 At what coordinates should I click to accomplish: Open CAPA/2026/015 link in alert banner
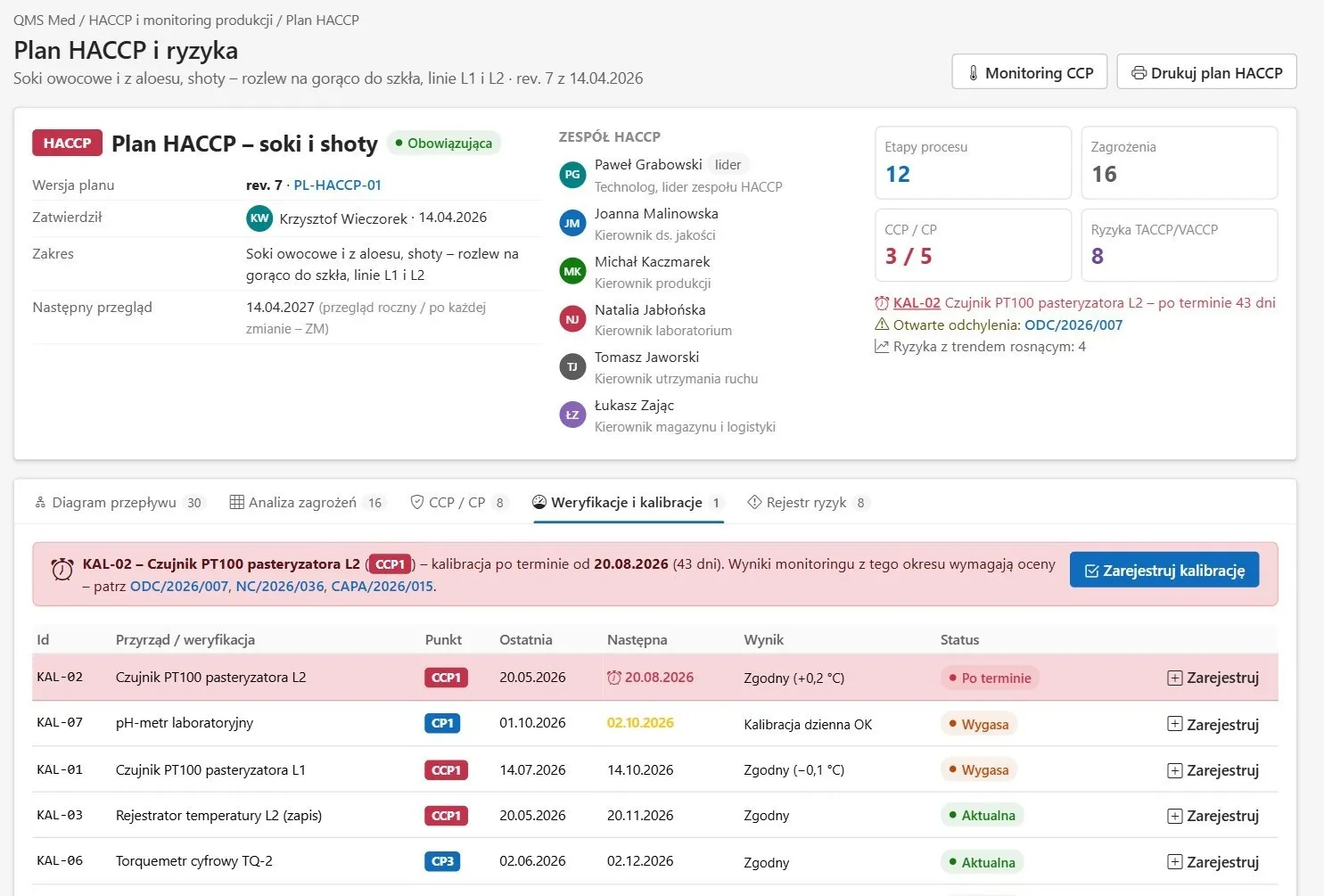382,586
